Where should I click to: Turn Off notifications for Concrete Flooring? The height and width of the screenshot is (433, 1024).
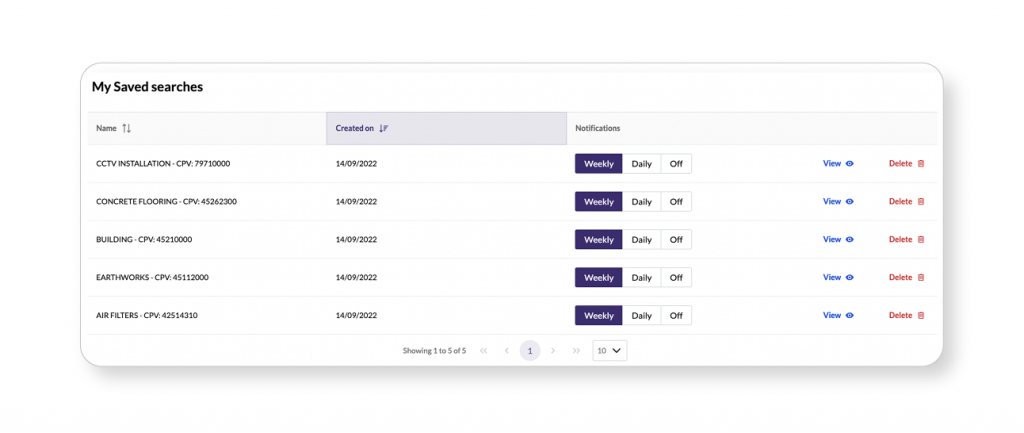[x=676, y=202]
